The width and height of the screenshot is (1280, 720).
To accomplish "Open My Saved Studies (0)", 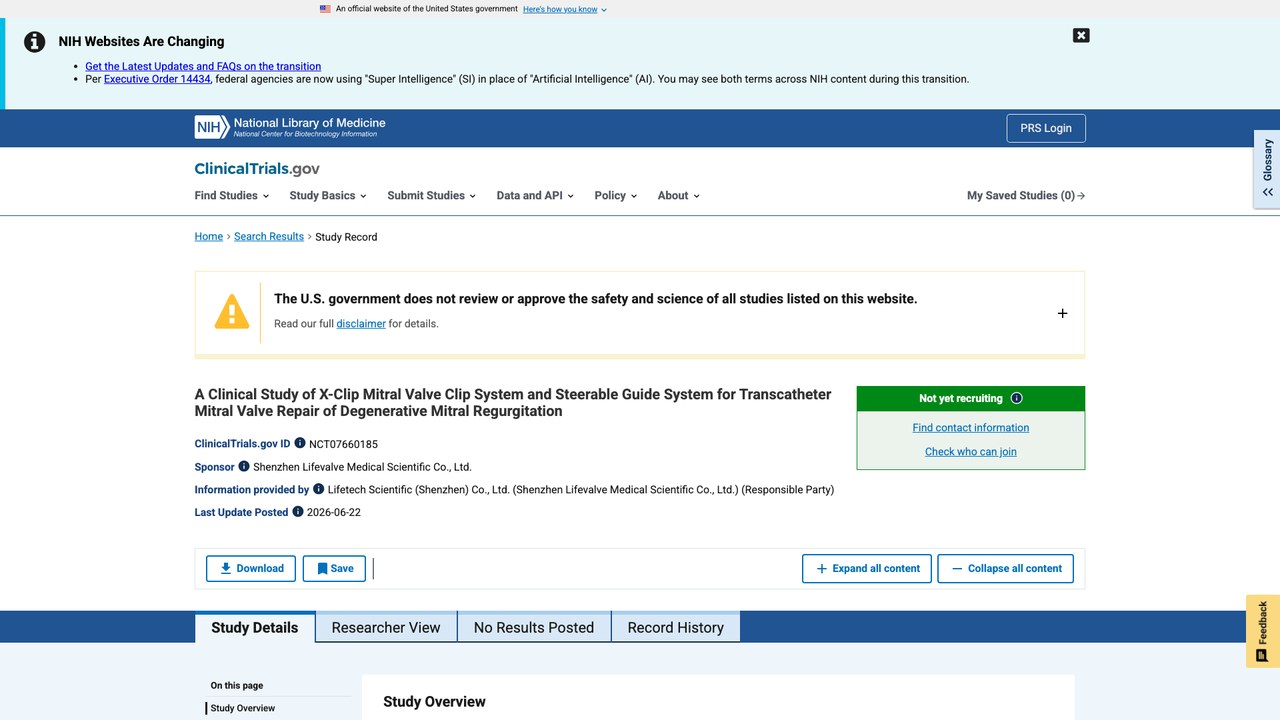I will (x=1026, y=196).
